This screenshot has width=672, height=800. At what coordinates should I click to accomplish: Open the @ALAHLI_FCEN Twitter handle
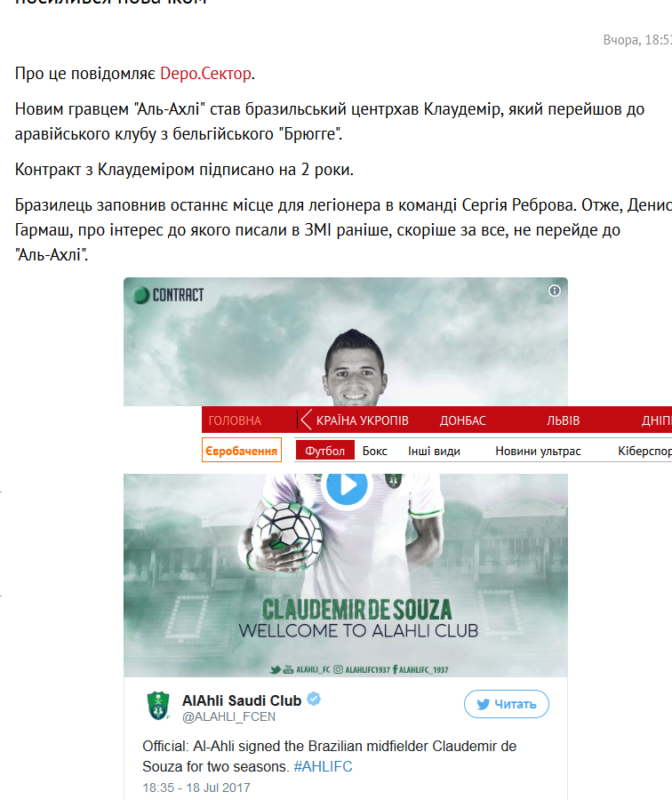click(229, 717)
